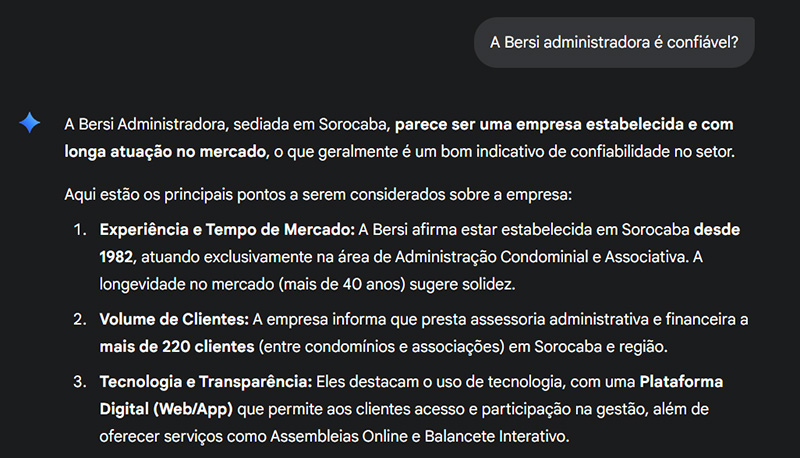This screenshot has width=800, height=458.
Task: Click list number 2 marker
Action: point(80,320)
